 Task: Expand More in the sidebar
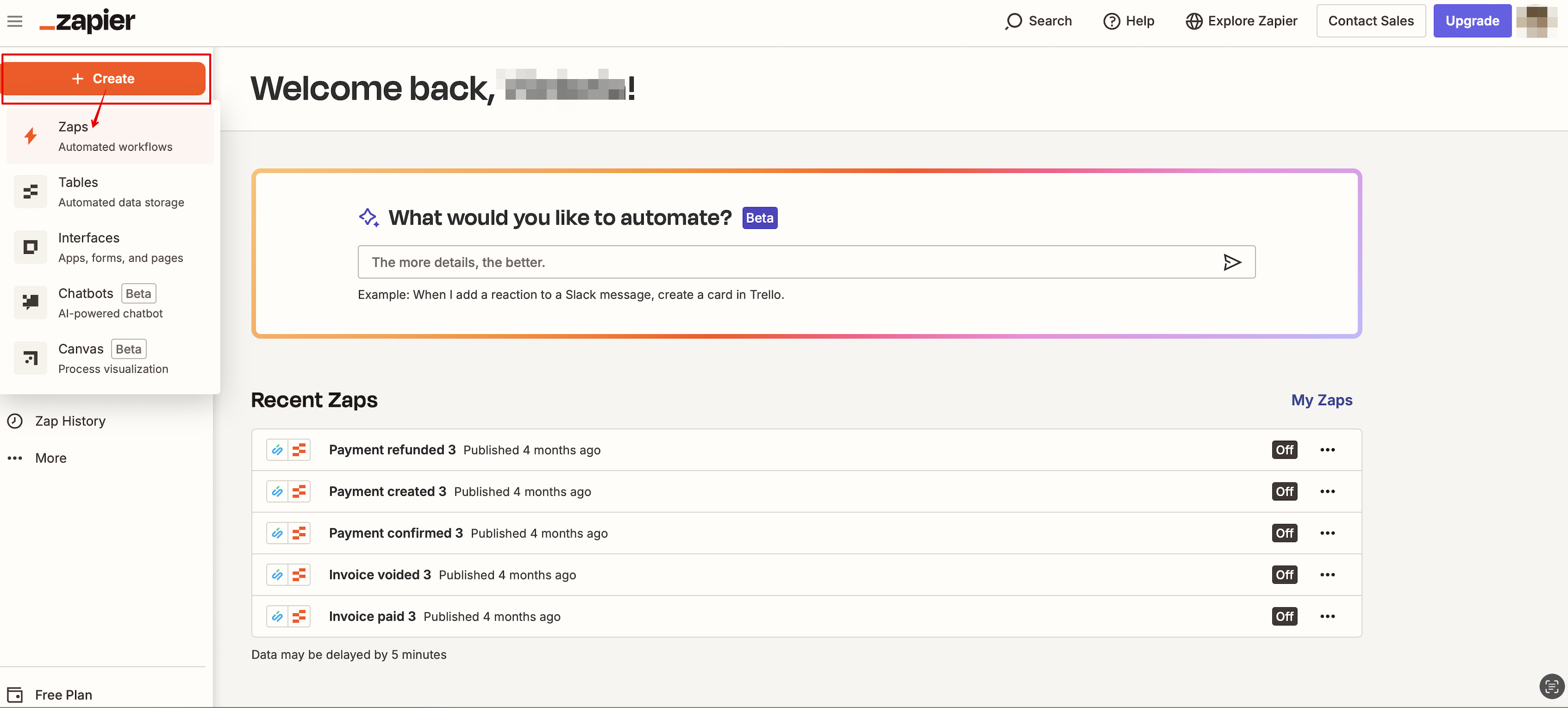coord(51,458)
